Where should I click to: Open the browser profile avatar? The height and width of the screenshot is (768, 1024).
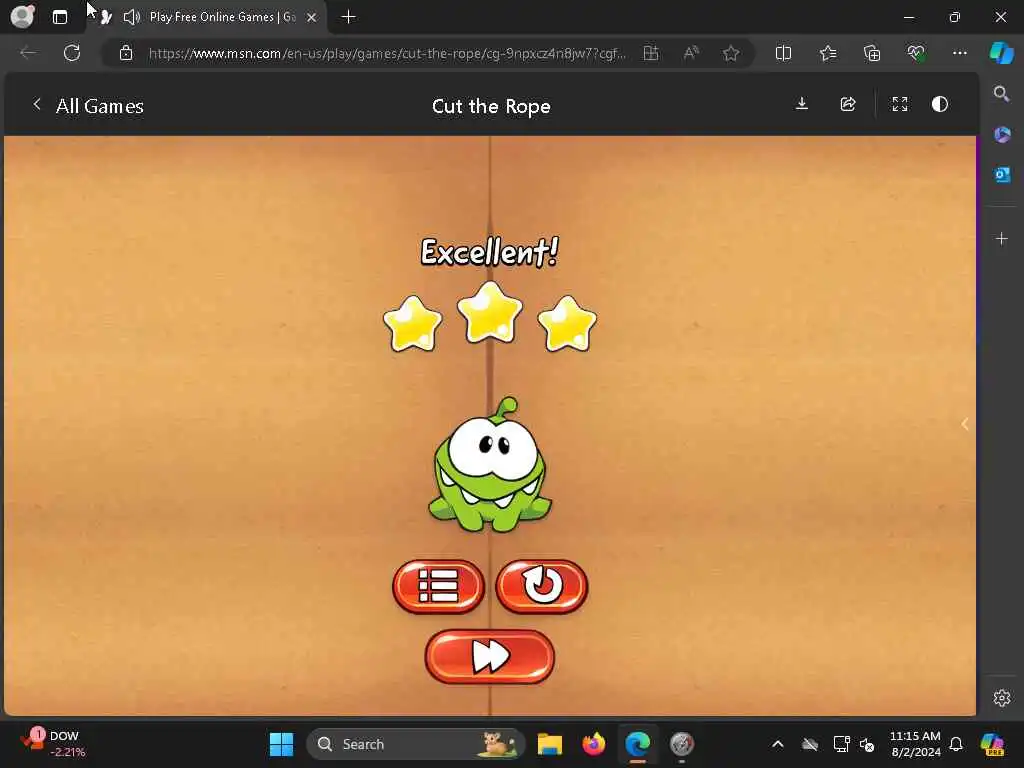coord(23,16)
